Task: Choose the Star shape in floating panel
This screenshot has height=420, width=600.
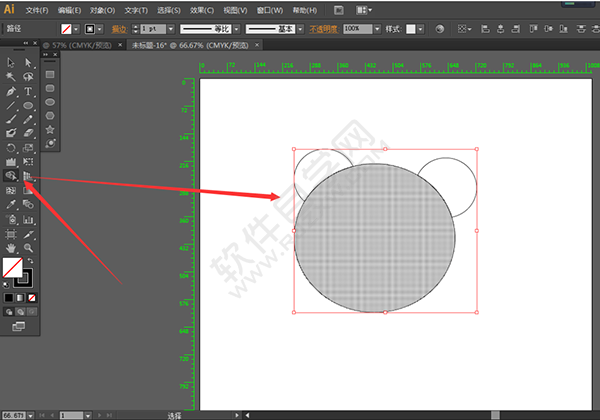Action: 50,129
